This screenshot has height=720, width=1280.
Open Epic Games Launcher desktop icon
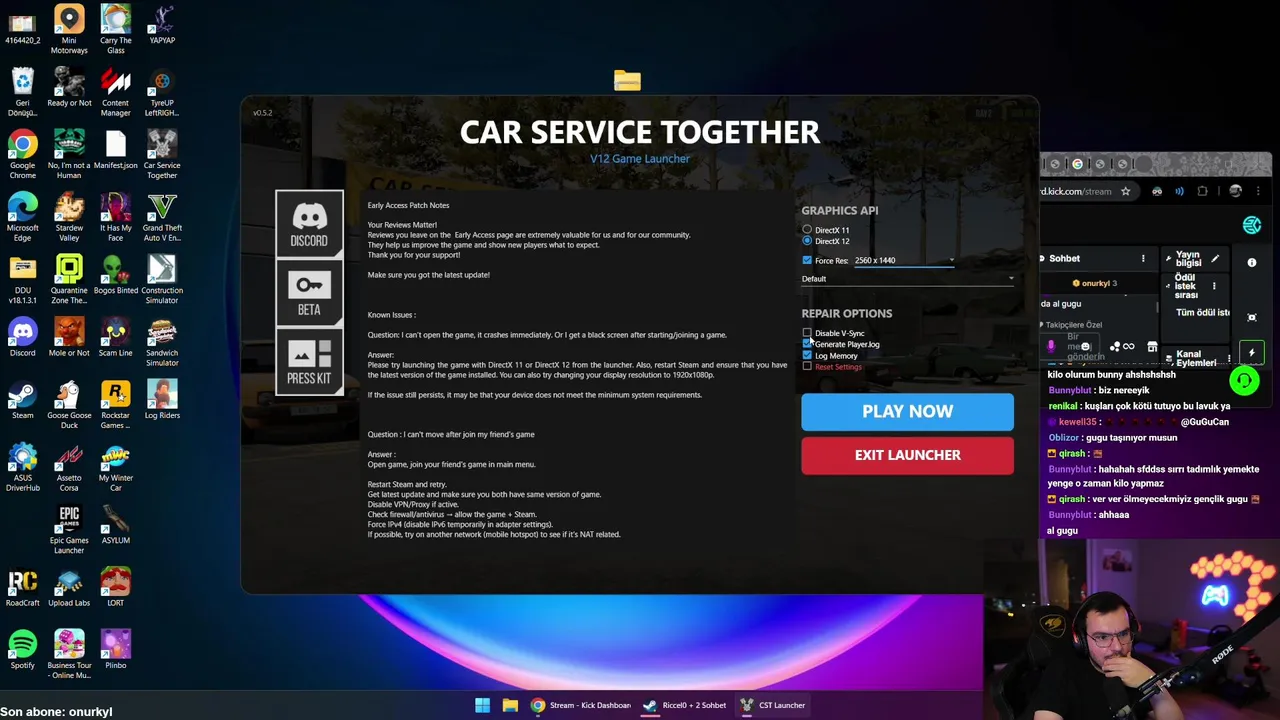(69, 530)
